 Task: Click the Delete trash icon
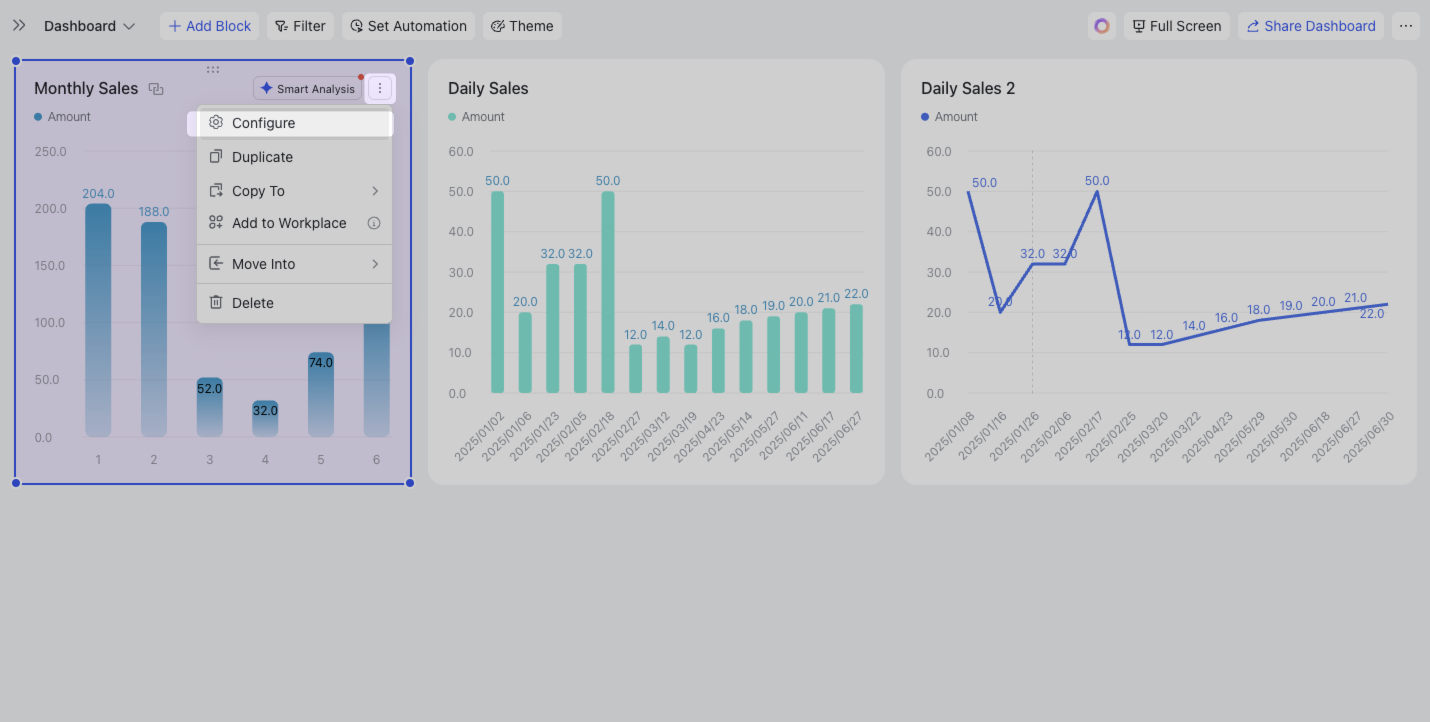tap(215, 302)
